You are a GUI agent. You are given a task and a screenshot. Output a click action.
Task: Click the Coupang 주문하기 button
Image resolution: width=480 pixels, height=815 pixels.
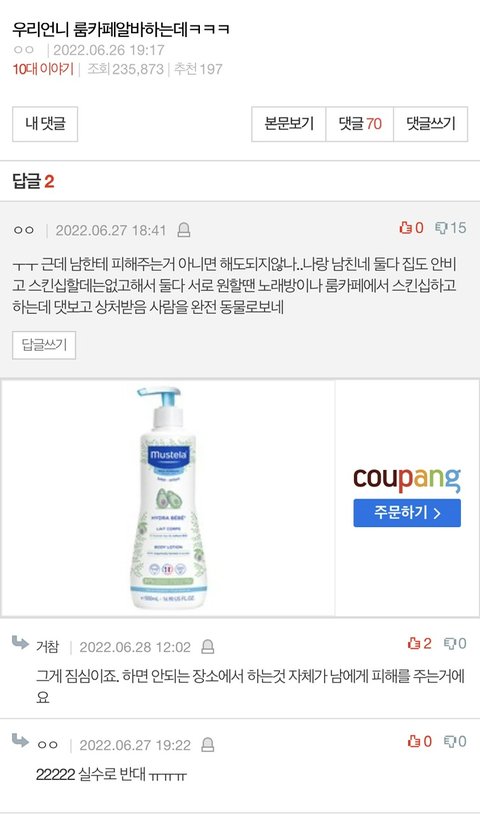tap(407, 513)
